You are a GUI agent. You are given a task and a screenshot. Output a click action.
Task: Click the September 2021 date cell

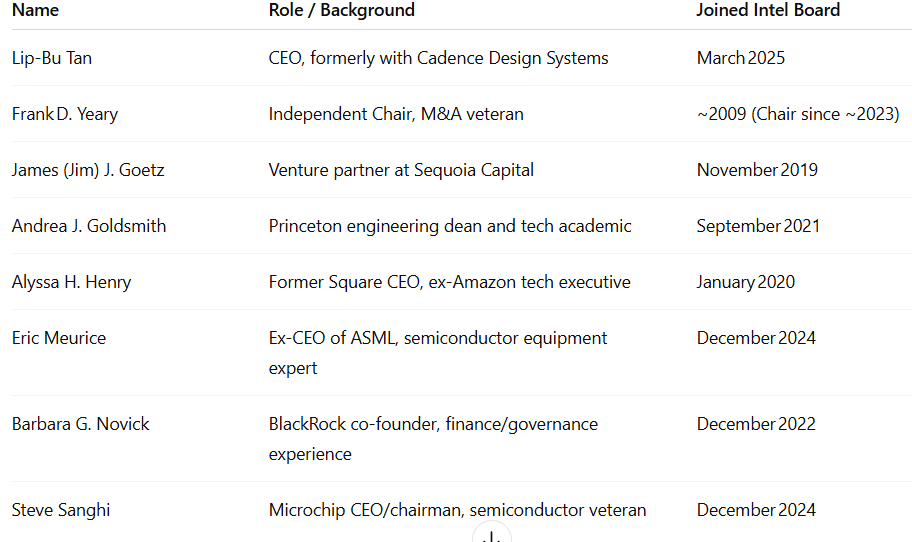coord(758,226)
